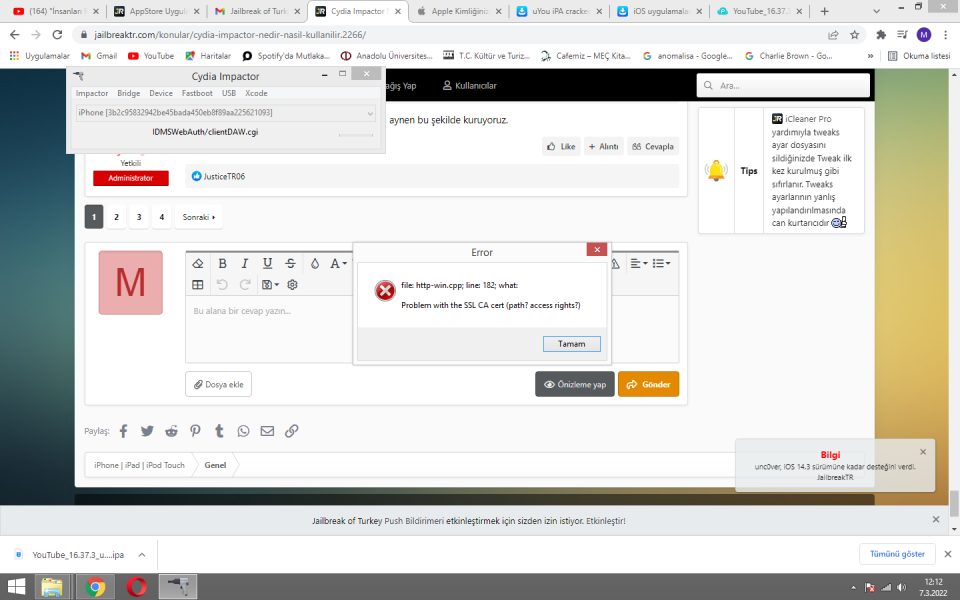
Task: Open the list type dropdown
Action: point(662,264)
